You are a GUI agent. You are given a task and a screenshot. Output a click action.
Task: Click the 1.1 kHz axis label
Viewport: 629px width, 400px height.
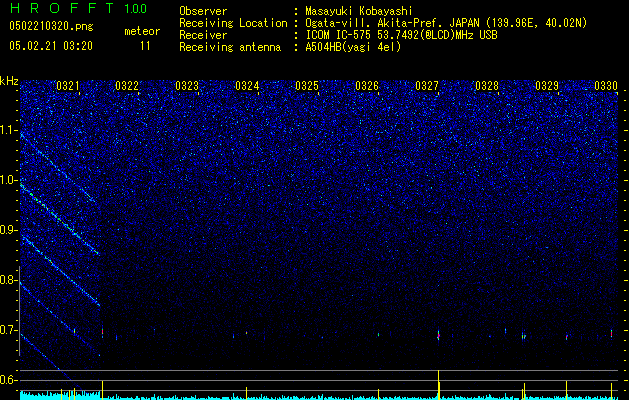click(9, 130)
